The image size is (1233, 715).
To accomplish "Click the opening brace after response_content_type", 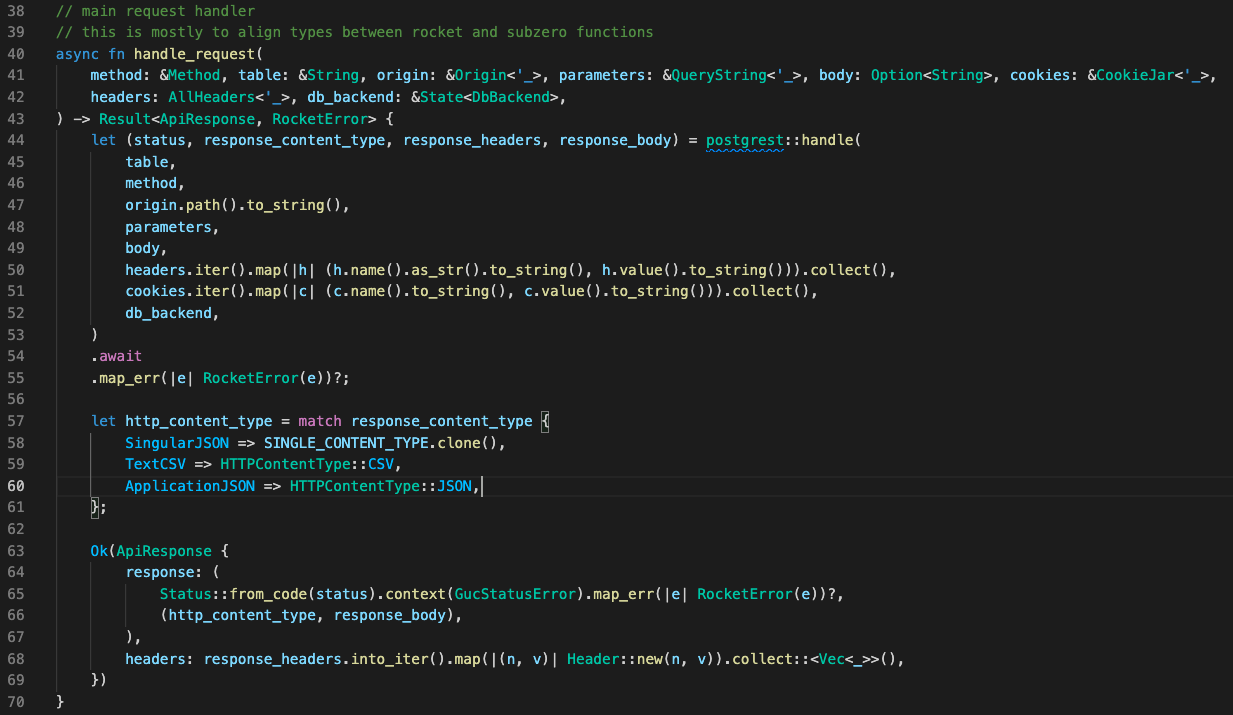I will (545, 421).
